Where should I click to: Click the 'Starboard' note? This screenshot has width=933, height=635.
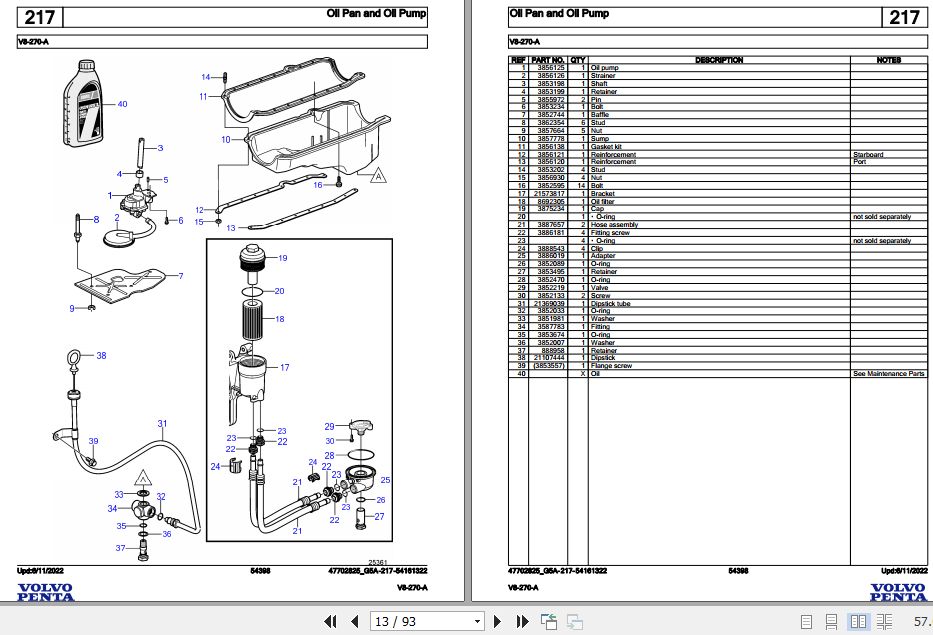868,155
